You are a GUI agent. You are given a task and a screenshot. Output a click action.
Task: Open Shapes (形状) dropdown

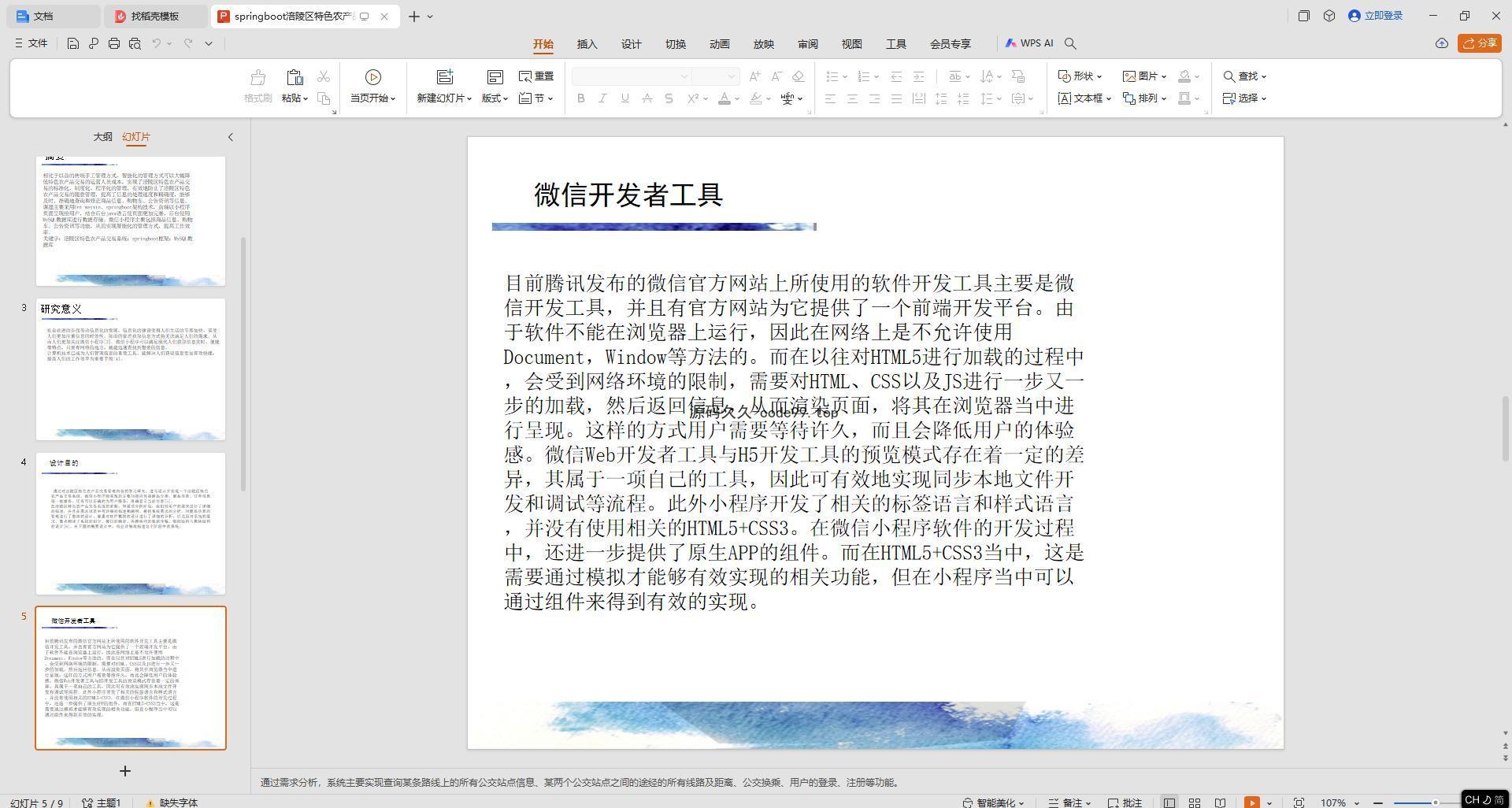point(1080,76)
